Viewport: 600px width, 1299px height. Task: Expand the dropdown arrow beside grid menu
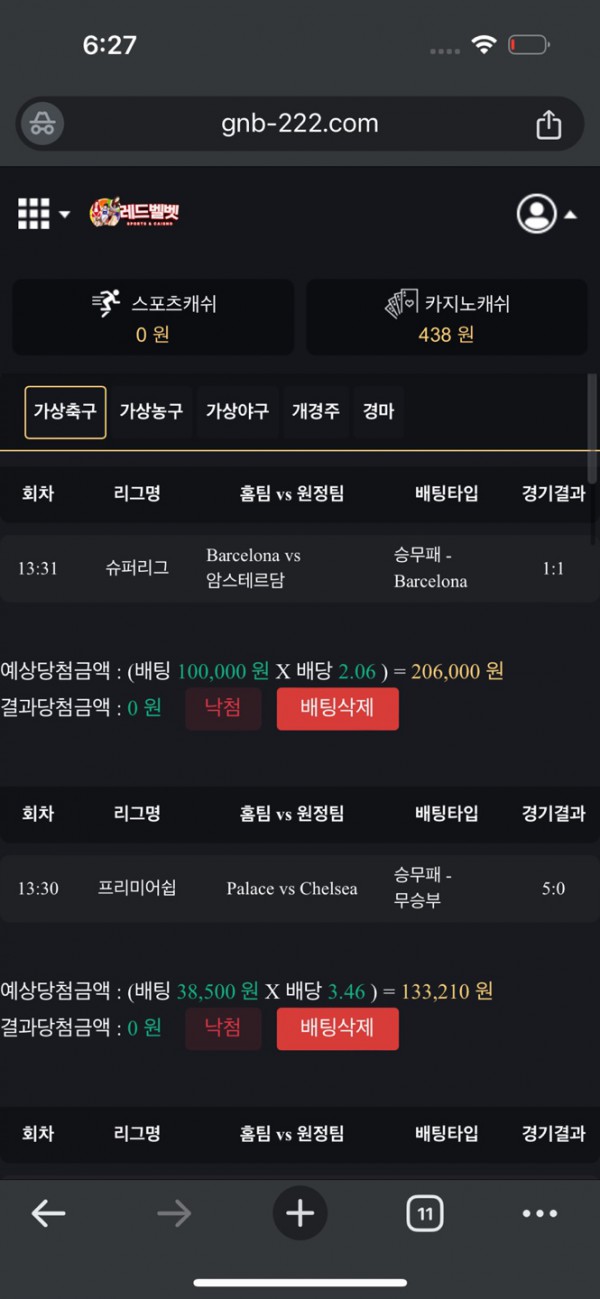[x=65, y=214]
